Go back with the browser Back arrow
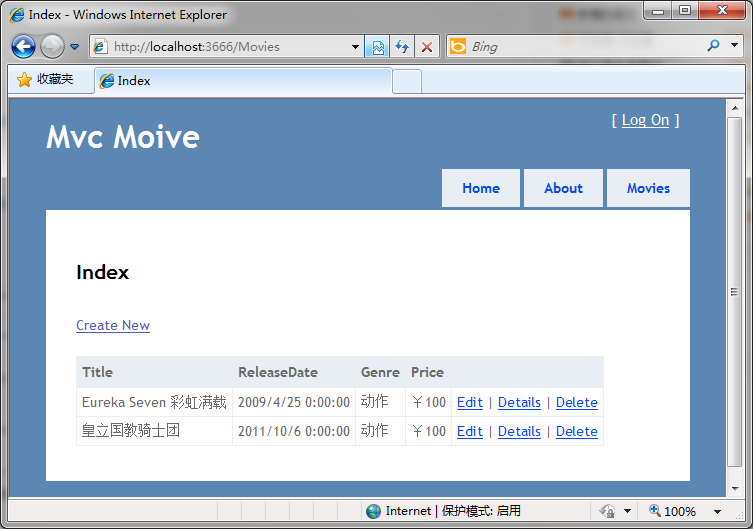The image size is (753, 529). point(23,47)
